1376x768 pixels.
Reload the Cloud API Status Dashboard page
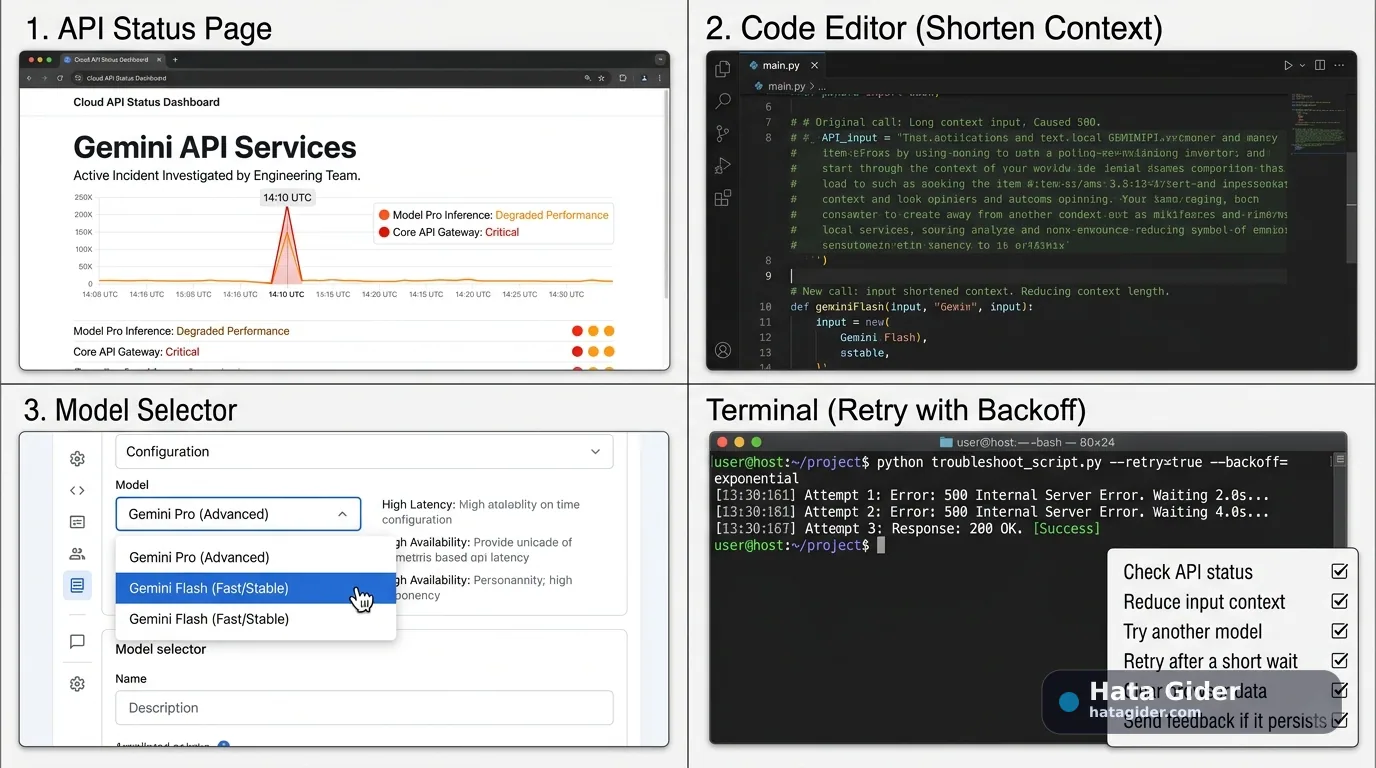(x=60, y=78)
